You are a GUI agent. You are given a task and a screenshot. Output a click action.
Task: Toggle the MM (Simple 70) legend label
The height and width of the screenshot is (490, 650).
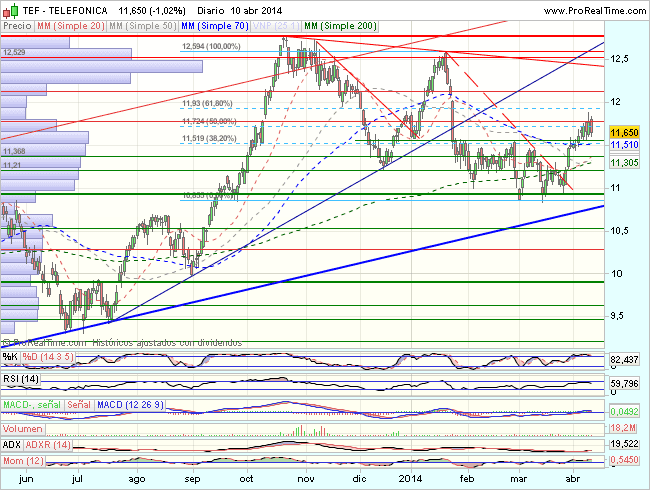[x=214, y=26]
